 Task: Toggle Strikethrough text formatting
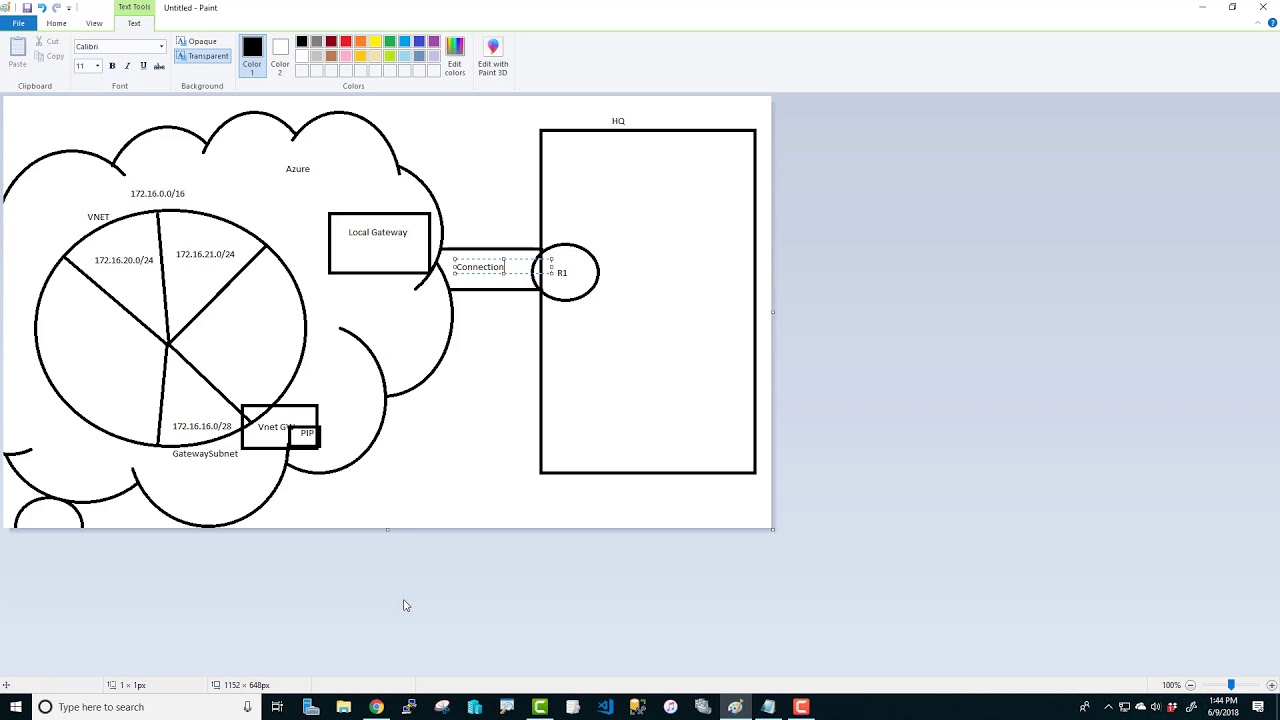pyautogui.click(x=159, y=66)
